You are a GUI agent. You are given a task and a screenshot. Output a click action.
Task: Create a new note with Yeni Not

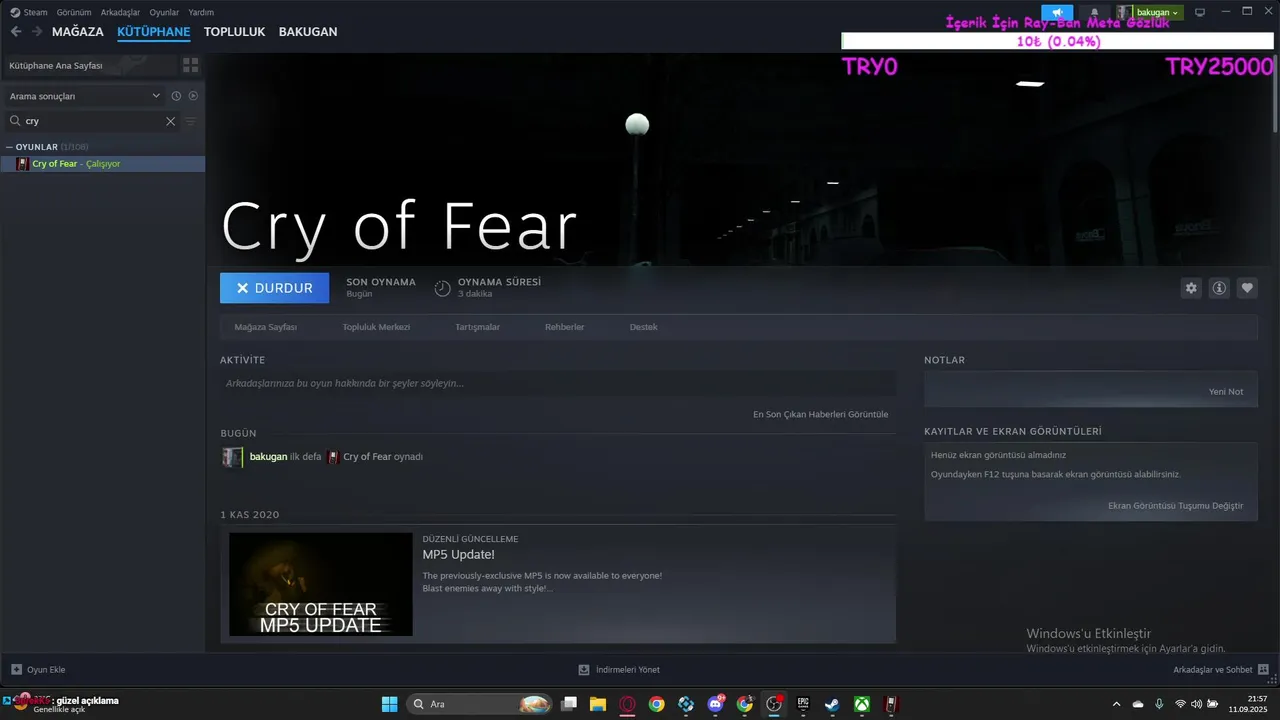[x=1226, y=392]
